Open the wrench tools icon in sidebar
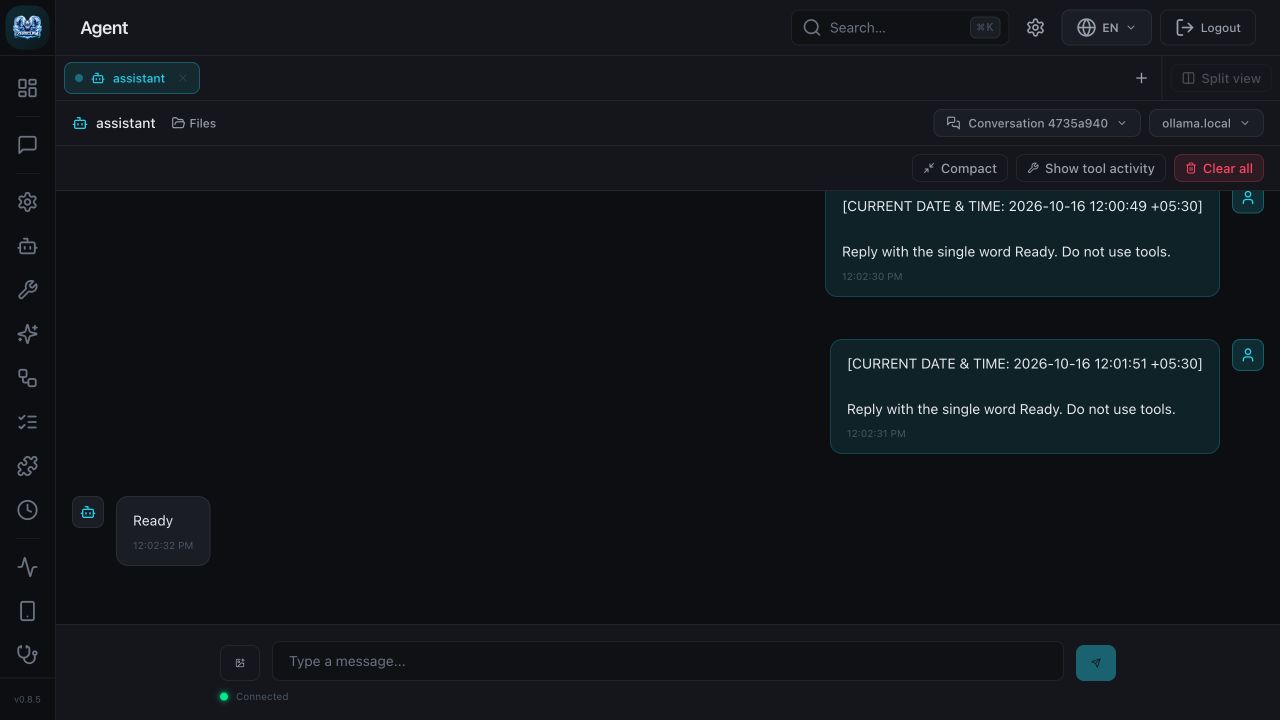The width and height of the screenshot is (1280, 720). tap(27, 290)
